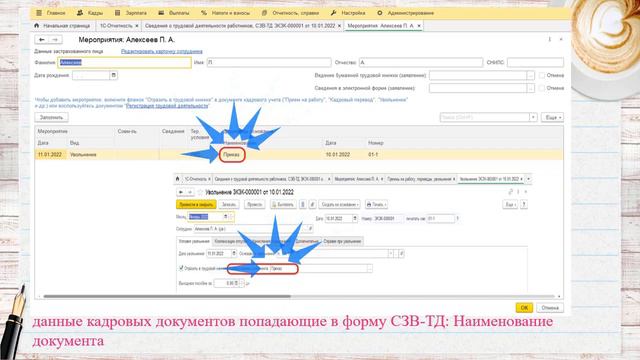Click hint question mark beside печатать как field

pos(458,218)
